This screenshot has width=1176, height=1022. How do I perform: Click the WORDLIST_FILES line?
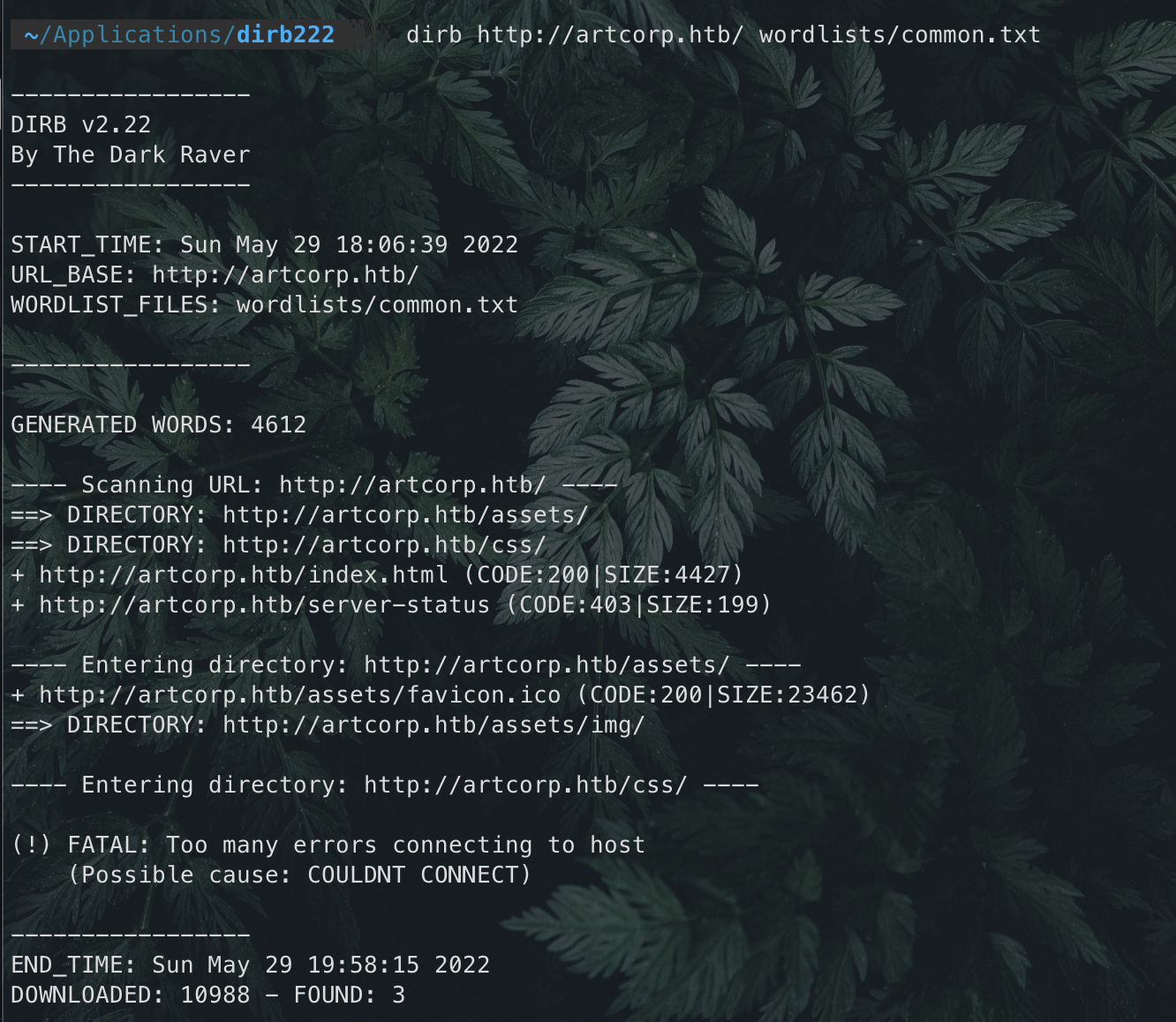264,304
